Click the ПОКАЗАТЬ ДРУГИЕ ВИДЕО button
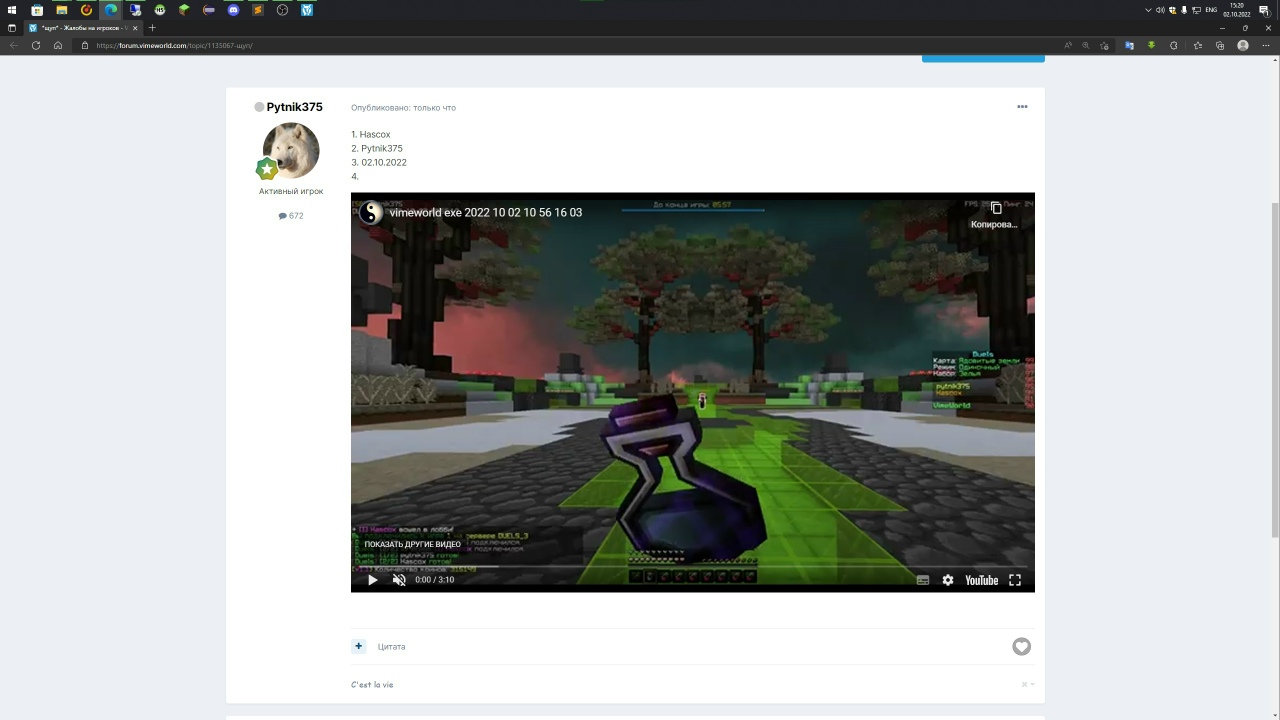This screenshot has height=720, width=1280. coord(412,544)
